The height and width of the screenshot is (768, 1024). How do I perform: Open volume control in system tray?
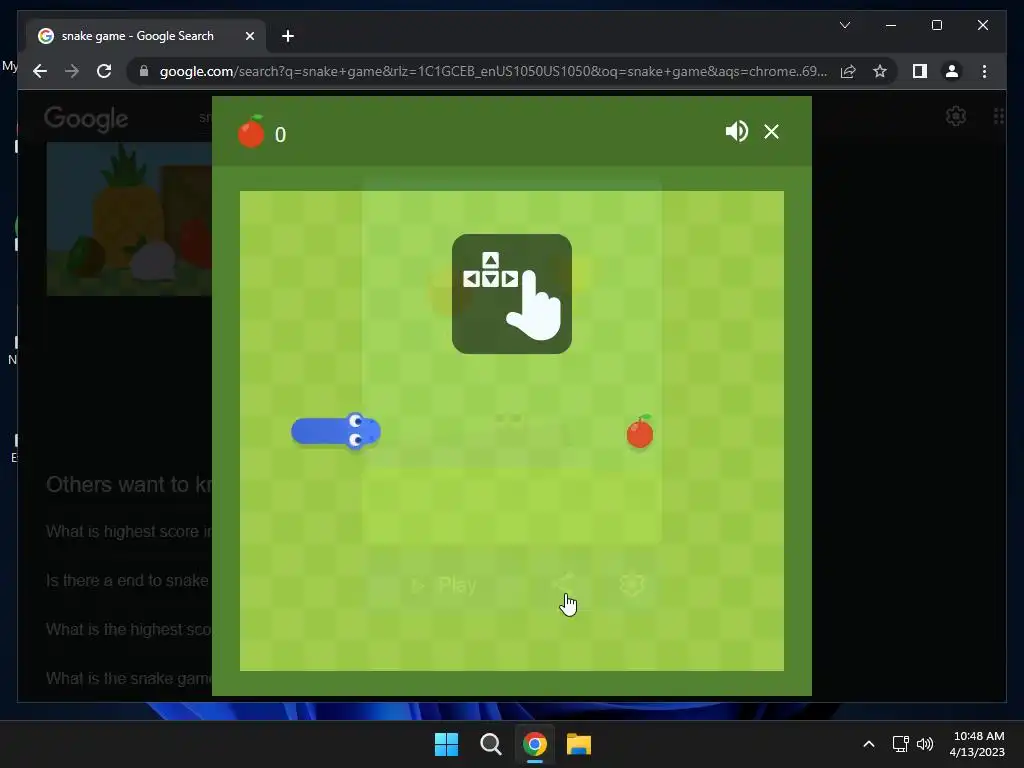coord(925,744)
